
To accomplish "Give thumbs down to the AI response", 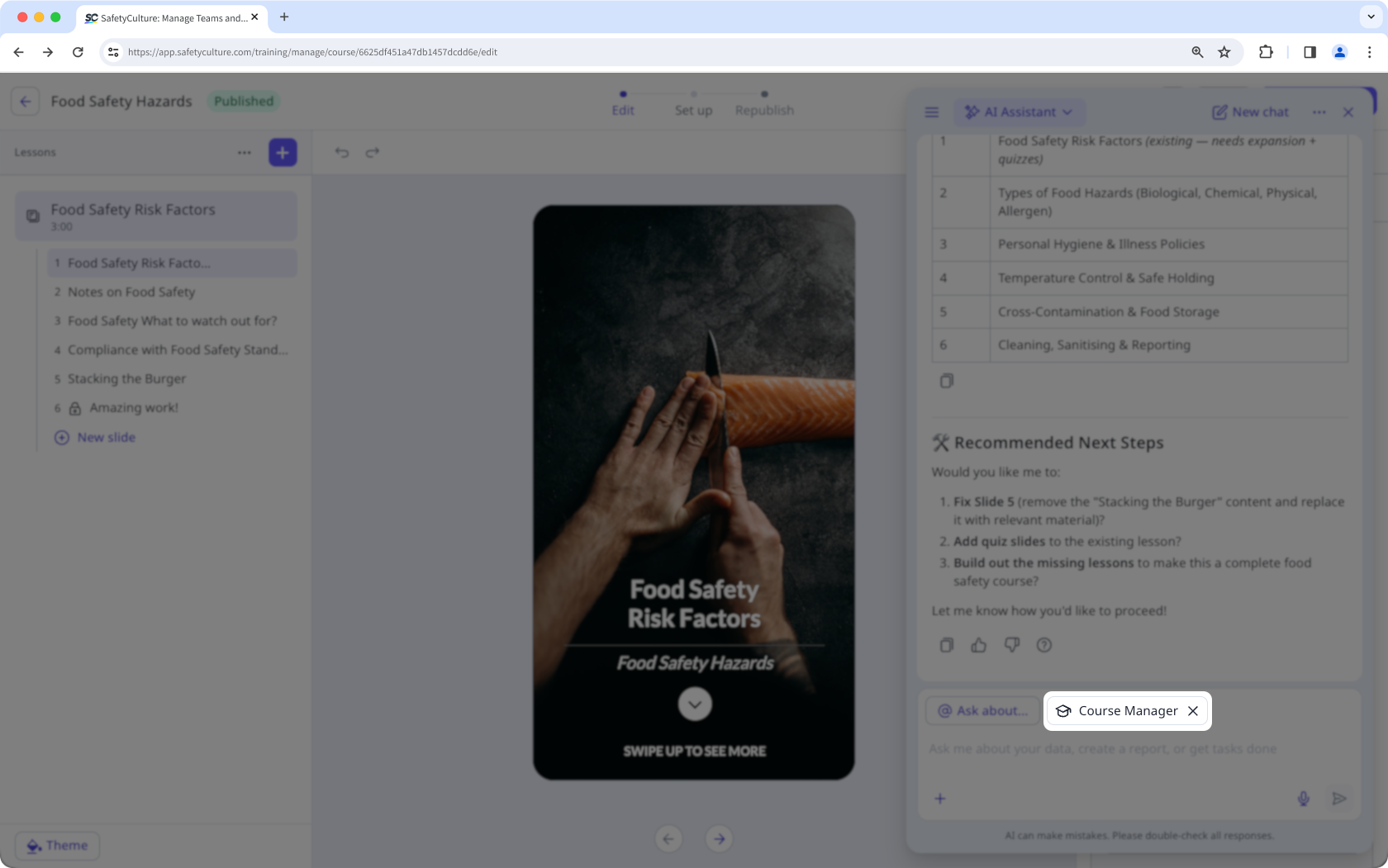I will point(1012,645).
